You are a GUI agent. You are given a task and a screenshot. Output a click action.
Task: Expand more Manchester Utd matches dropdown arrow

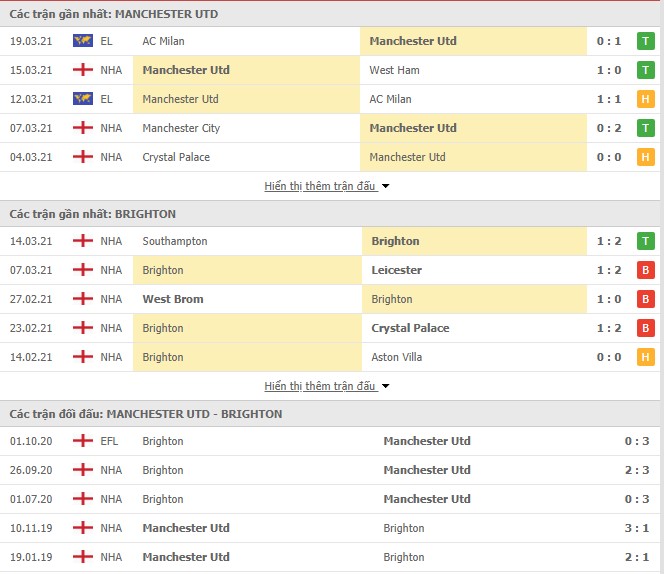coord(385,186)
